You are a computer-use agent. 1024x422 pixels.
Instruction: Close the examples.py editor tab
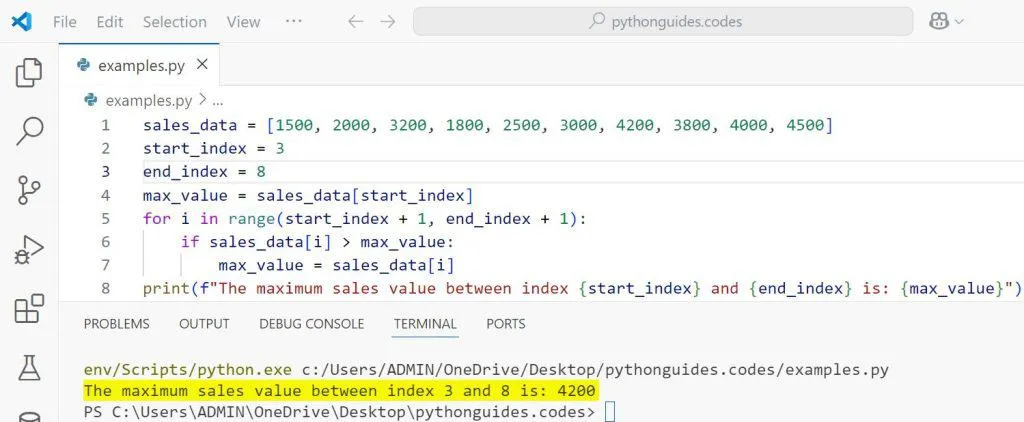tap(202, 65)
